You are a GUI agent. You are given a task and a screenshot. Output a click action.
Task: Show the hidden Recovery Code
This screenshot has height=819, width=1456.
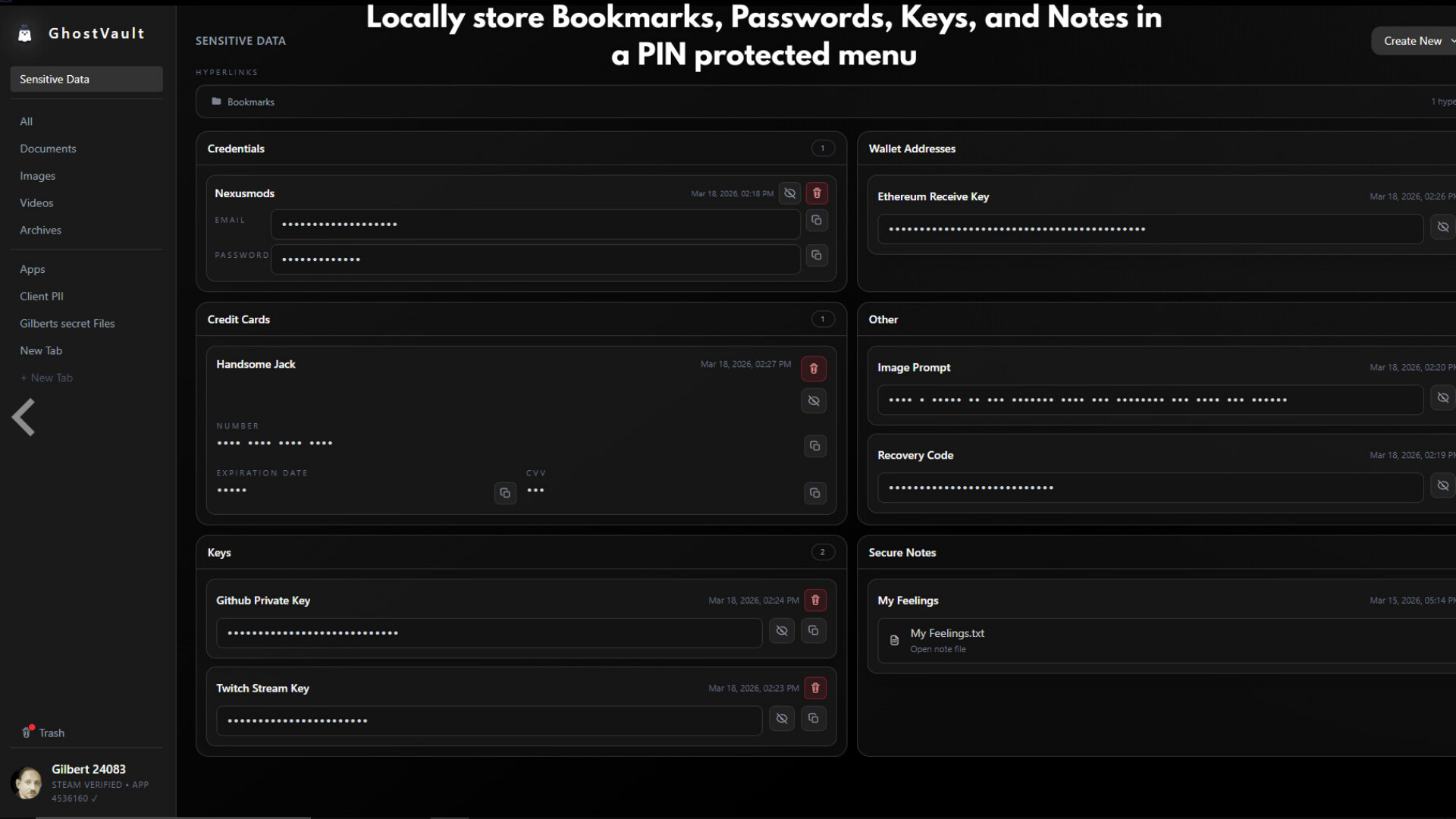tap(1443, 485)
